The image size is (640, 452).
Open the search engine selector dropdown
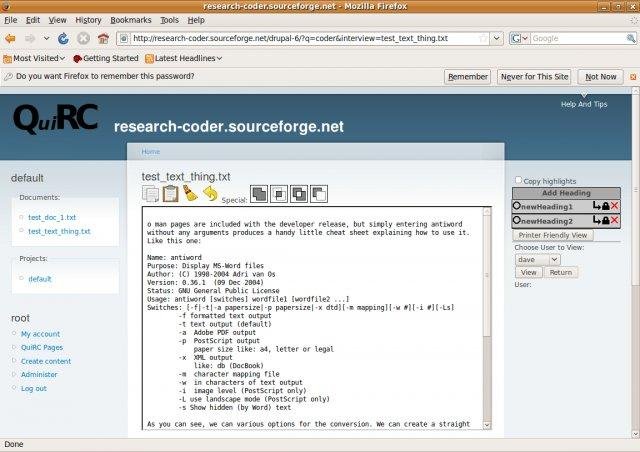point(525,38)
